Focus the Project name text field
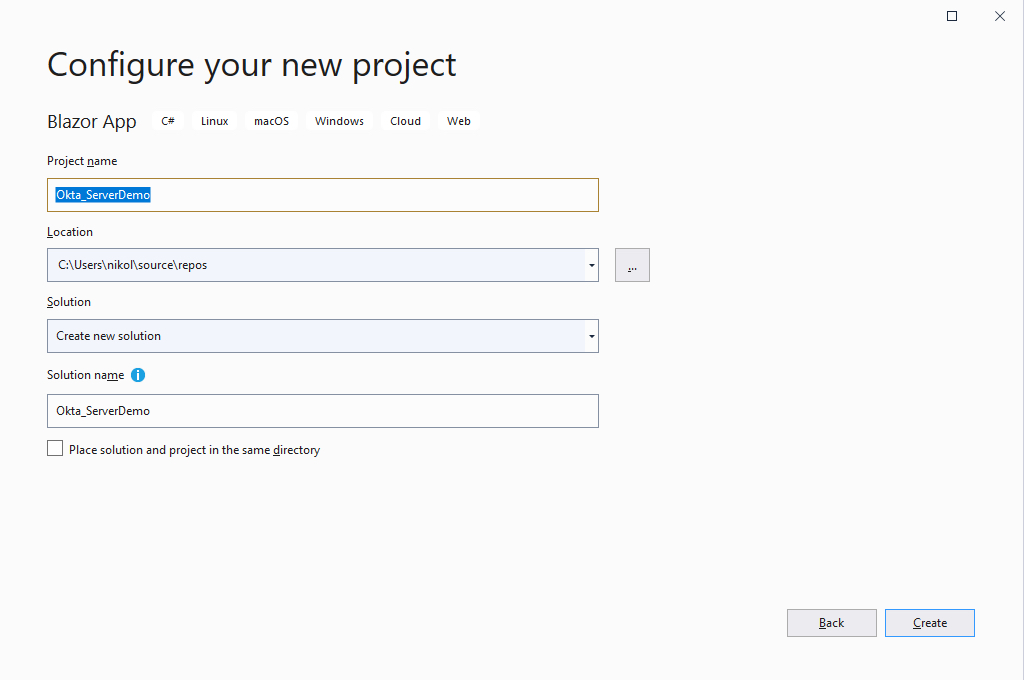Screen dimensions: 1024x680 pyautogui.click(x=322, y=195)
